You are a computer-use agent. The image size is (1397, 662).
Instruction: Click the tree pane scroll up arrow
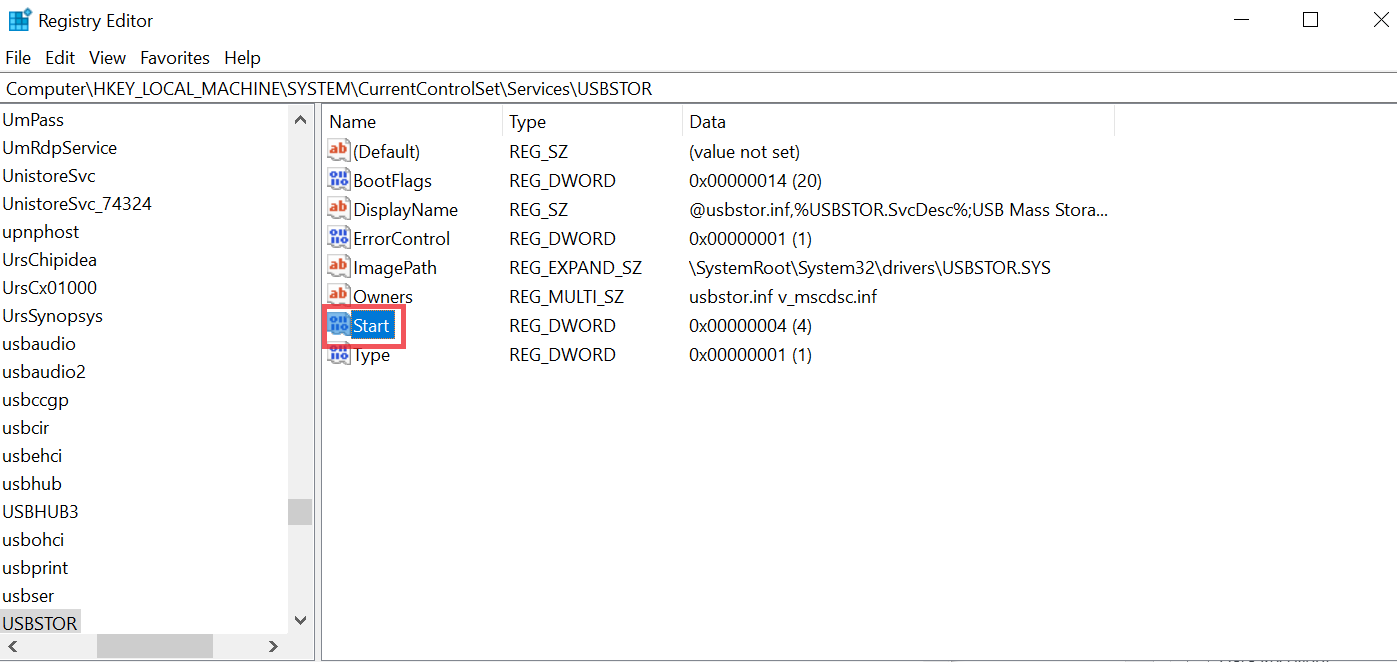(x=300, y=120)
